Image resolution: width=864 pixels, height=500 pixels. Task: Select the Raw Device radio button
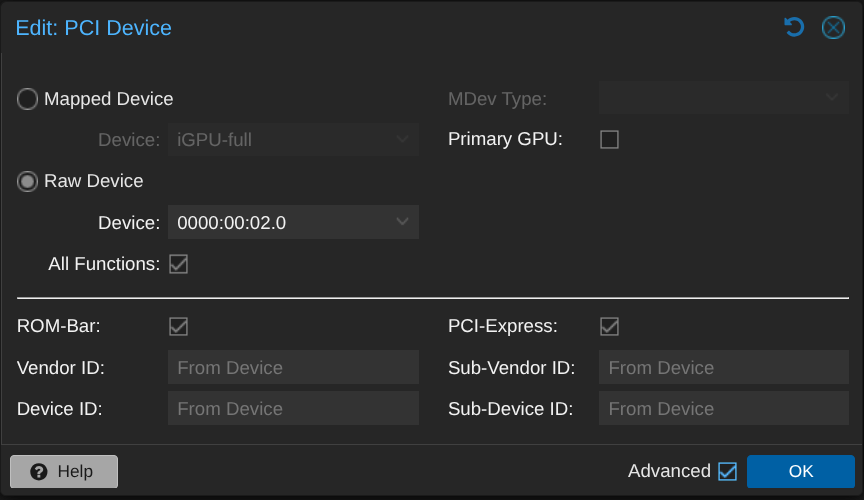(x=28, y=181)
